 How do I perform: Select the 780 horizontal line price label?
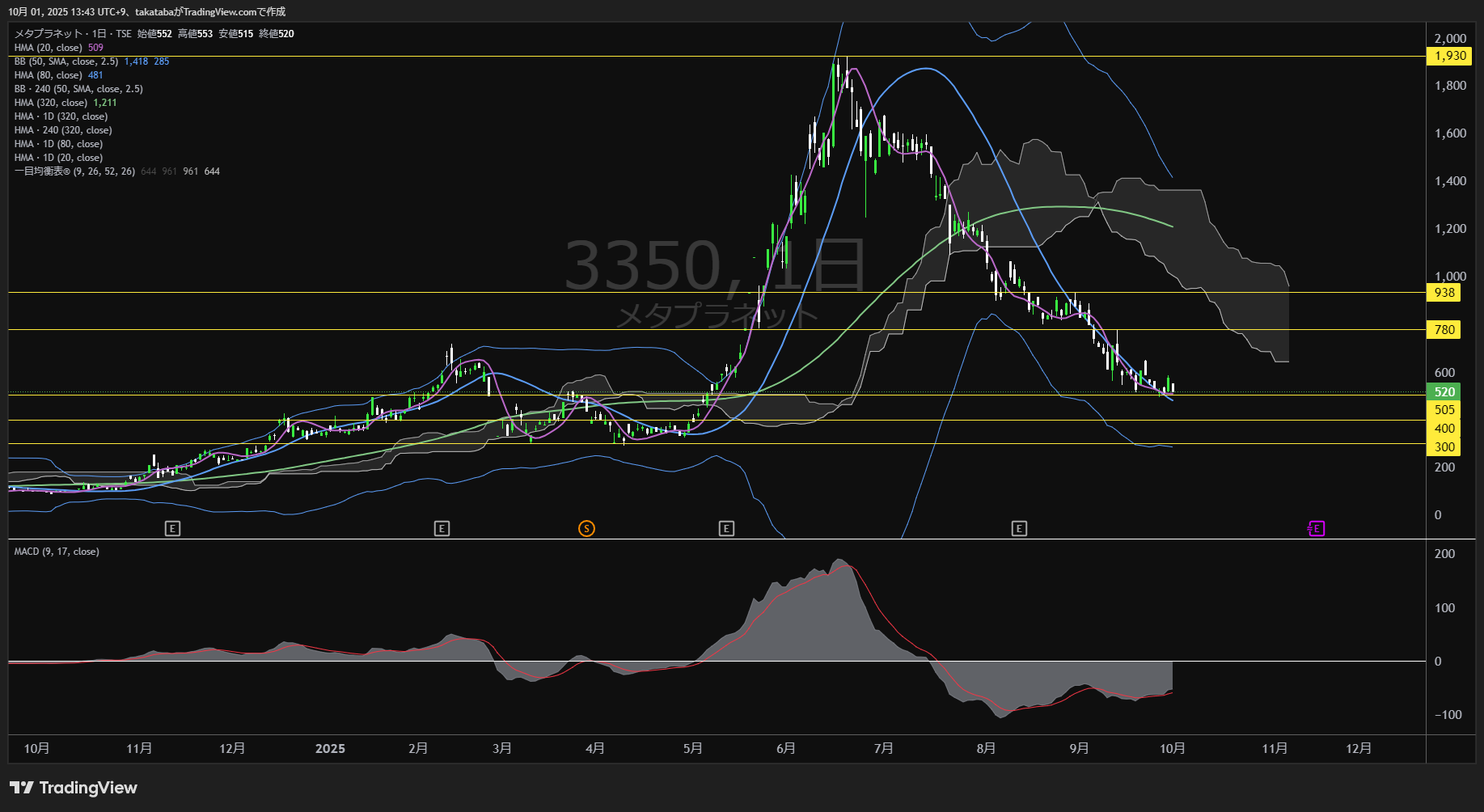pyautogui.click(x=1444, y=330)
